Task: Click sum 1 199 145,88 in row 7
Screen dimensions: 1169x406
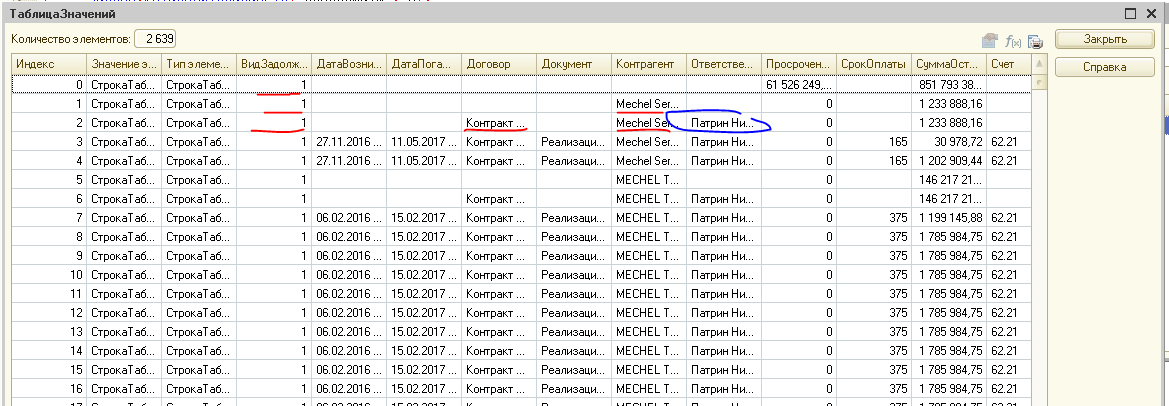Action: pos(949,218)
